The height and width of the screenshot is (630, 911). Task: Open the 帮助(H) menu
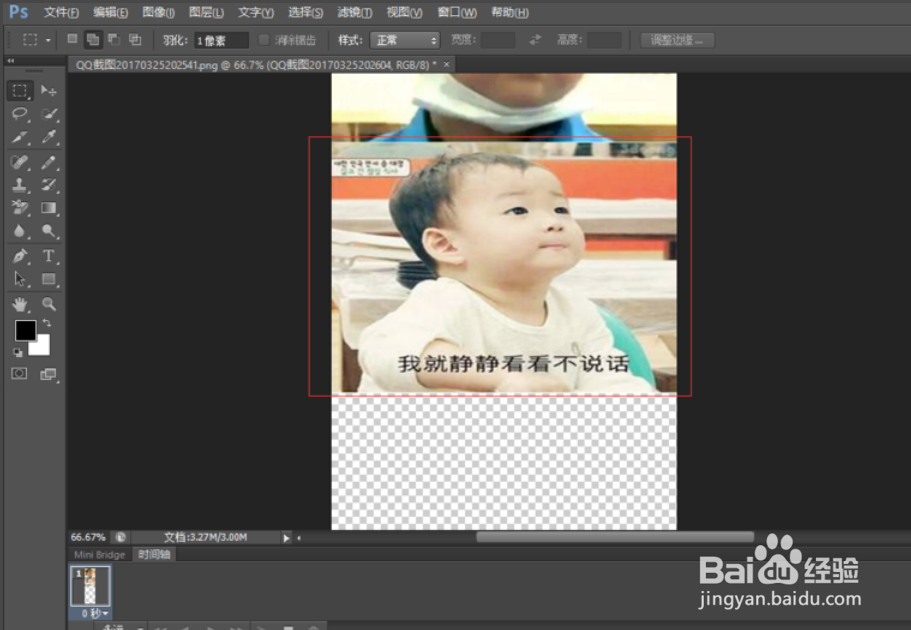(510, 12)
